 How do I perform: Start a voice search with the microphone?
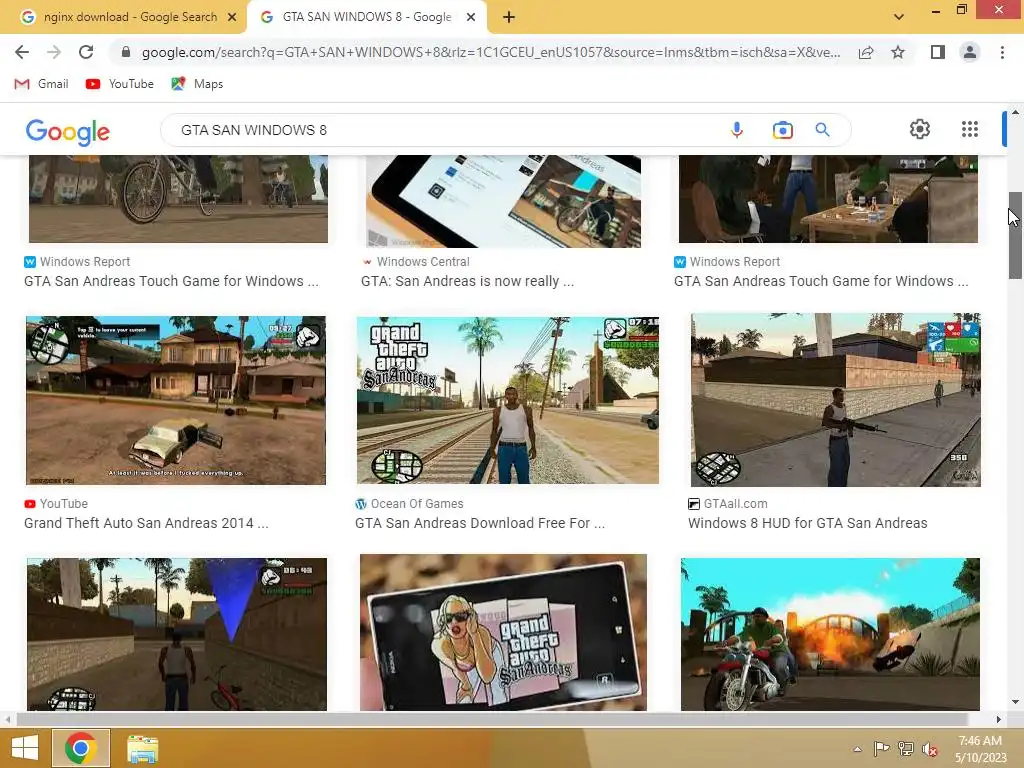click(x=737, y=130)
